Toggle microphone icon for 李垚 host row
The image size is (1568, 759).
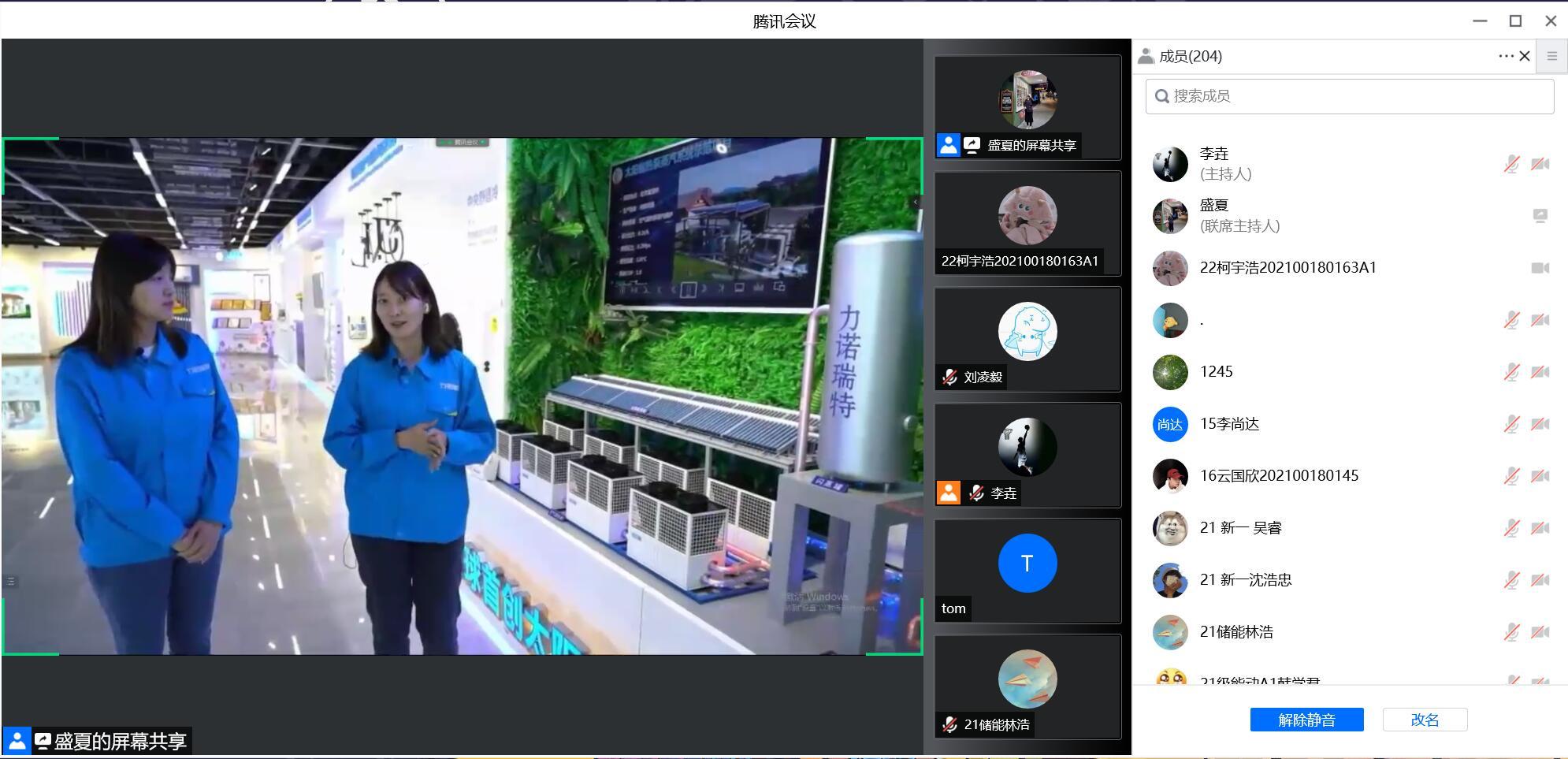click(x=1511, y=164)
